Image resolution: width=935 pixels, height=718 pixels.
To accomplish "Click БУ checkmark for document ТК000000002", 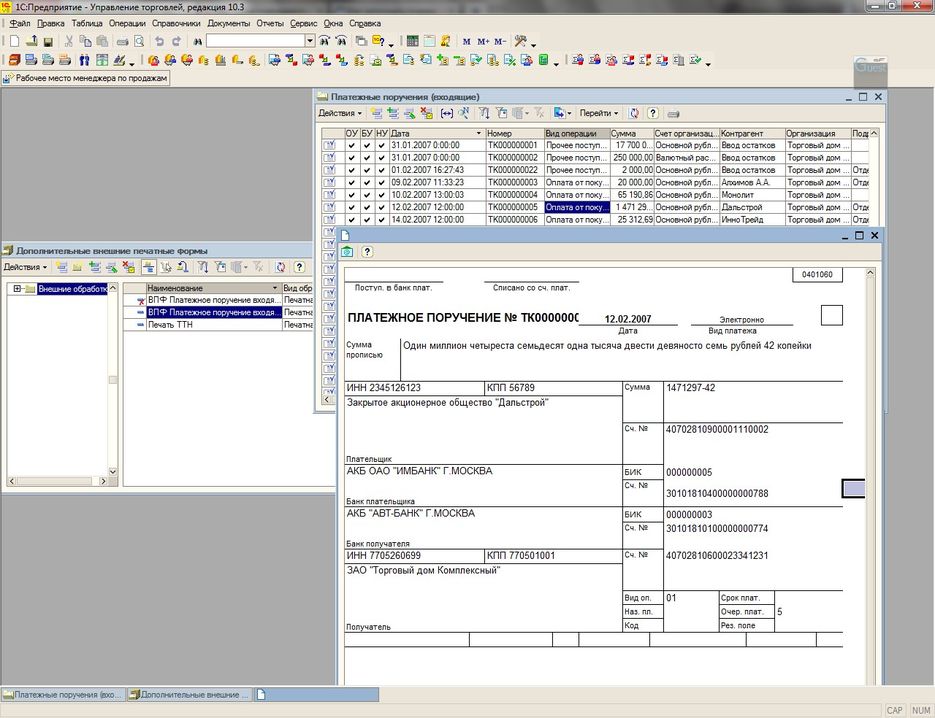I will pyautogui.click(x=367, y=158).
